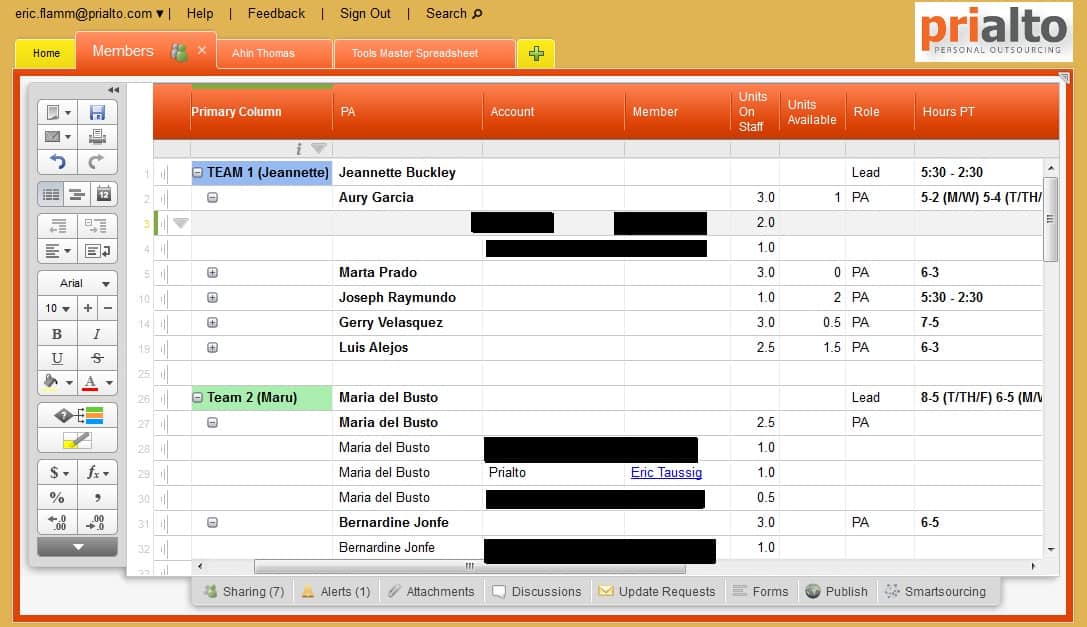This screenshot has height=627, width=1087.
Task: Click Sign Out at the top
Action: click(365, 13)
